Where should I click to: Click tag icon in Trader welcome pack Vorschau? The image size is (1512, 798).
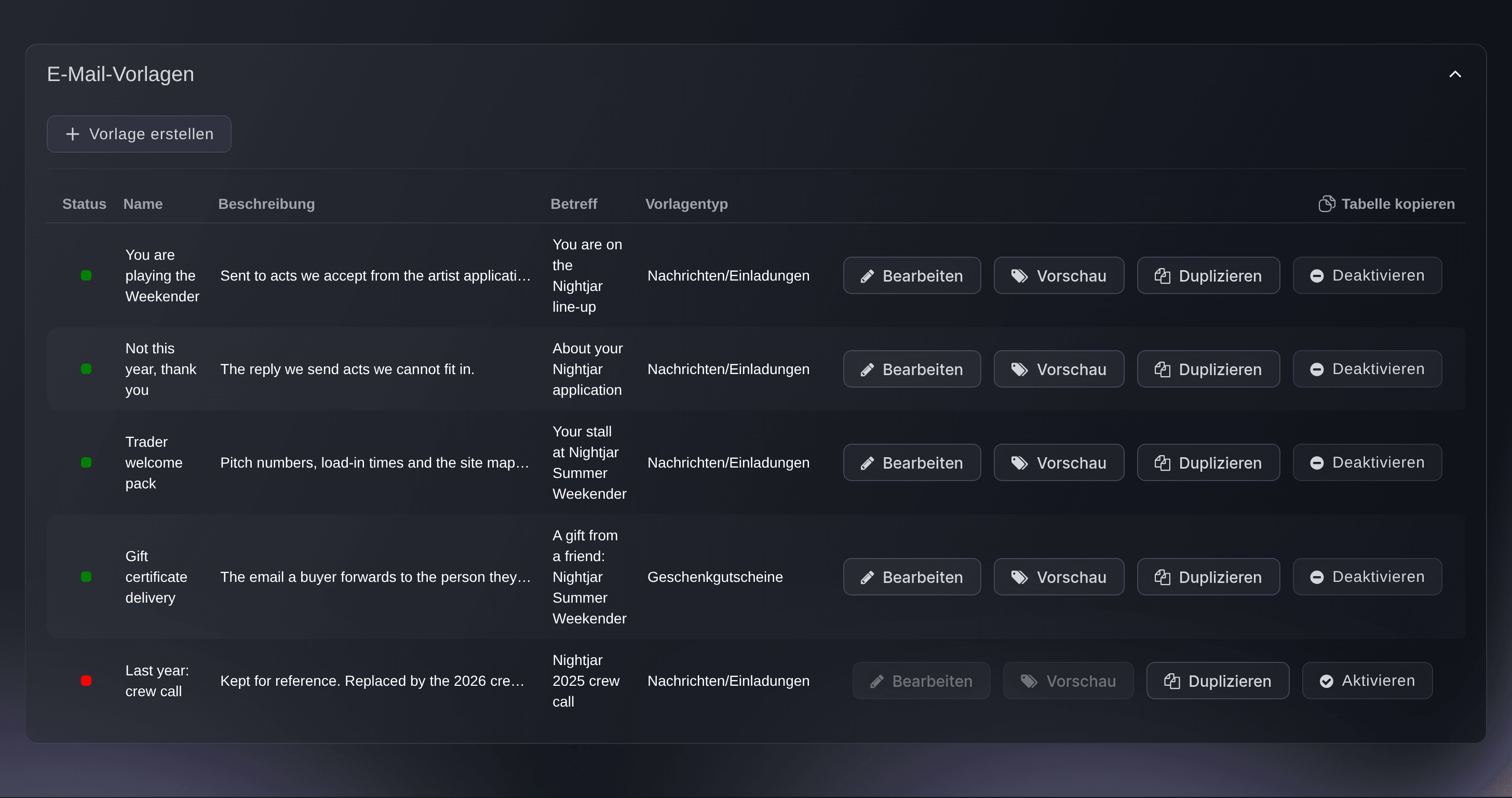(1019, 463)
